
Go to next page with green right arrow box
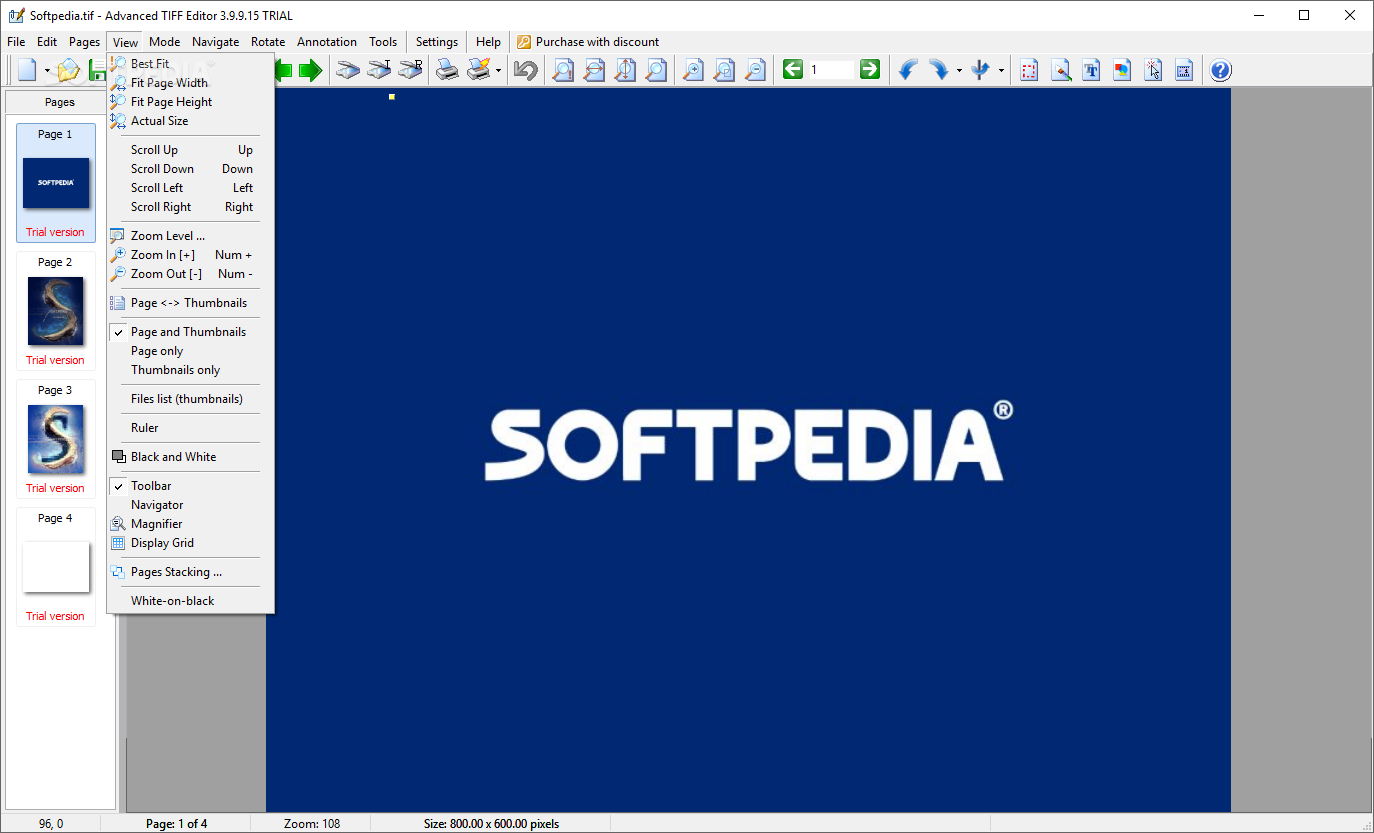870,69
